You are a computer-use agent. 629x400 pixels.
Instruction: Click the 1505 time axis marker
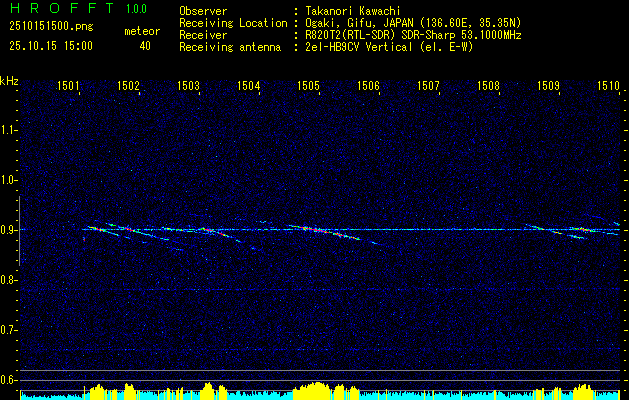[x=308, y=85]
